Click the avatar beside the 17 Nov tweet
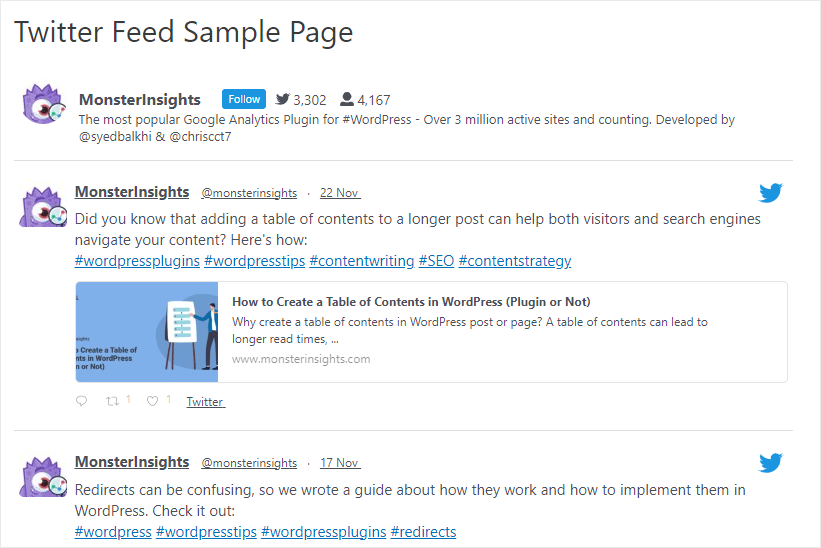821x548 pixels. click(43, 476)
